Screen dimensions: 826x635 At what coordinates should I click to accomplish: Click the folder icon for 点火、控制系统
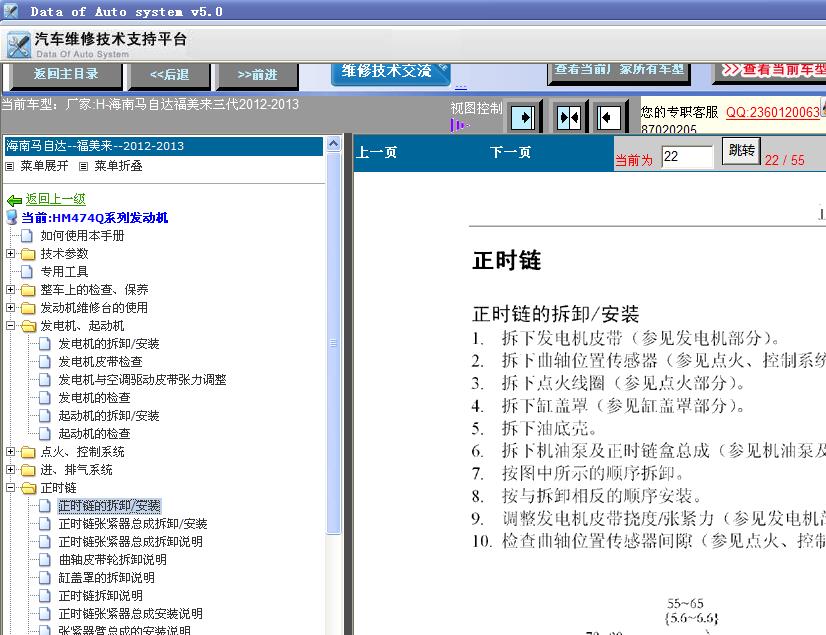(x=28, y=452)
